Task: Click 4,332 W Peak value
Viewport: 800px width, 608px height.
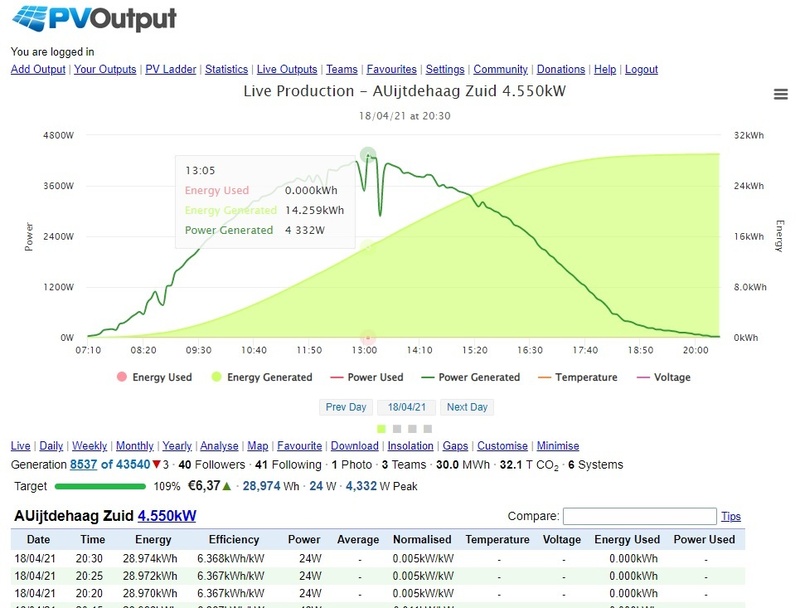Action: [381, 486]
